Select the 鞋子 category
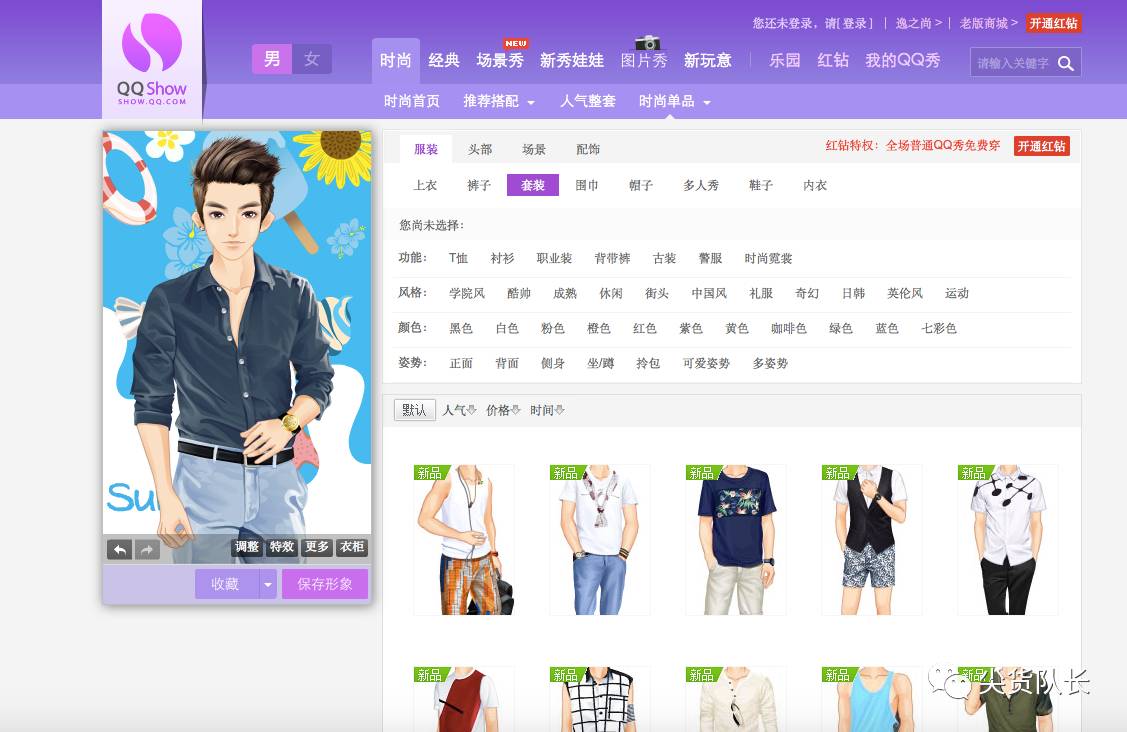This screenshot has width=1127, height=732. (x=760, y=186)
